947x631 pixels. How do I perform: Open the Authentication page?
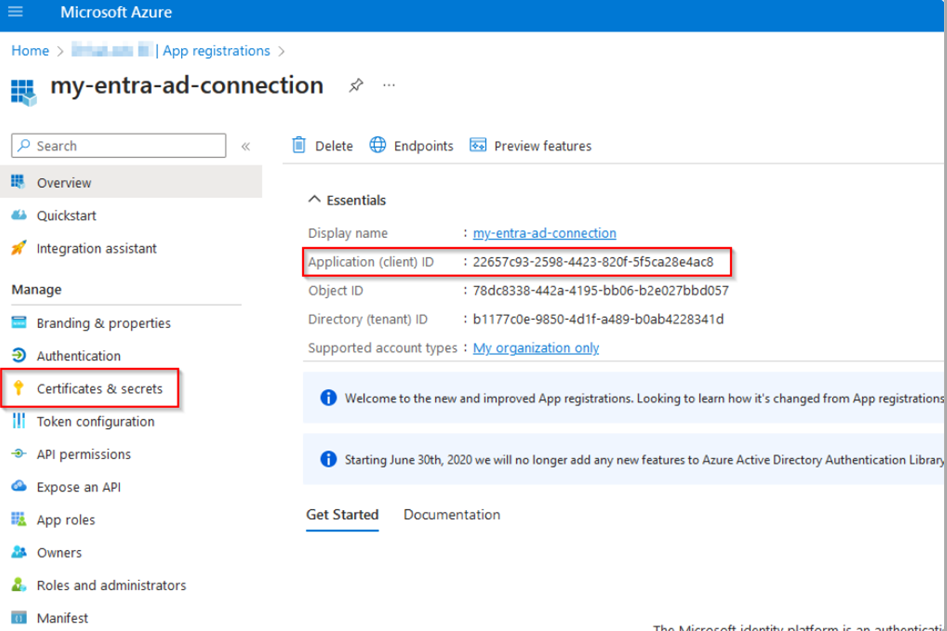131,356
